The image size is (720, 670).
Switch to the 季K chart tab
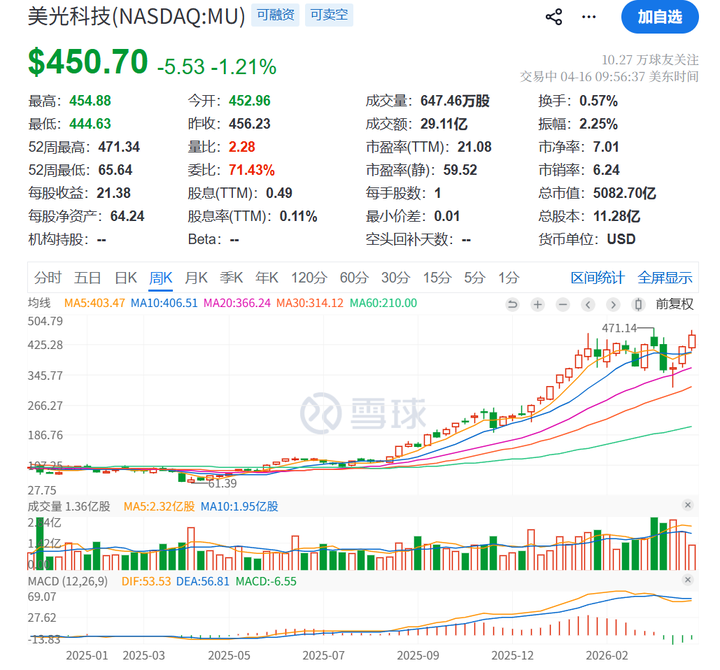tap(231, 277)
